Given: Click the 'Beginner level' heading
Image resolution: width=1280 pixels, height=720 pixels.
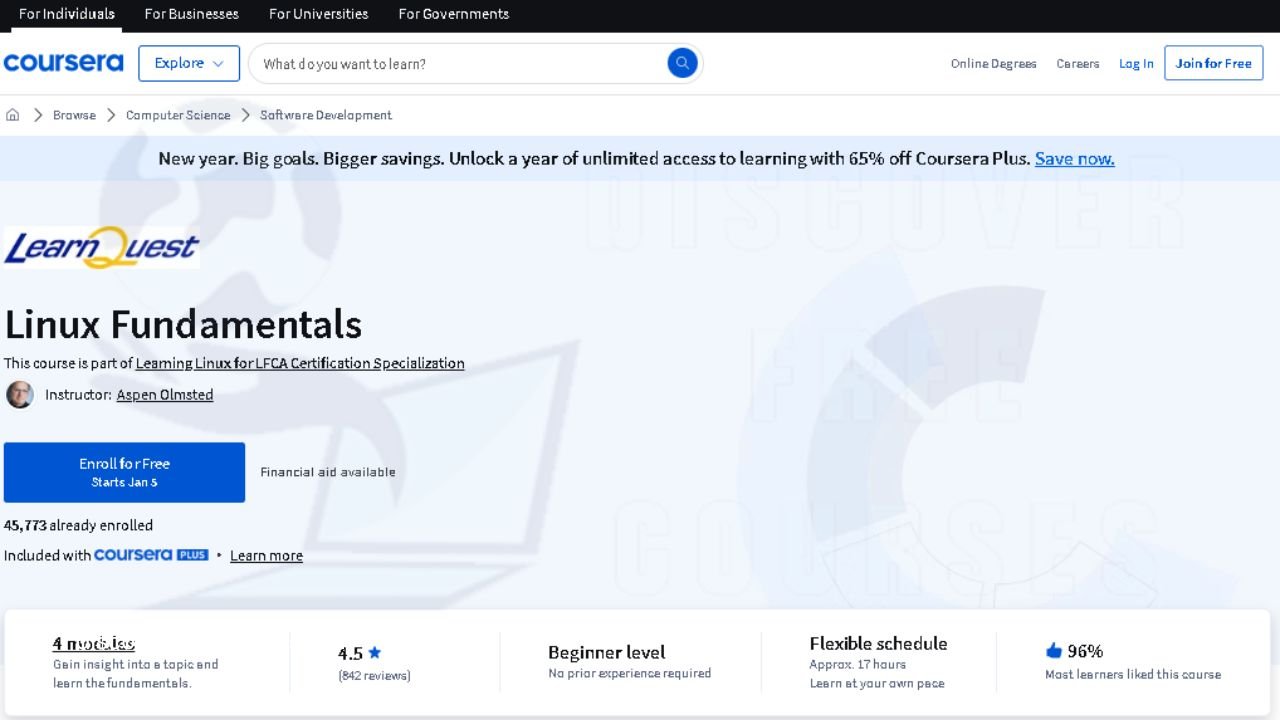Looking at the screenshot, I should [x=607, y=652].
